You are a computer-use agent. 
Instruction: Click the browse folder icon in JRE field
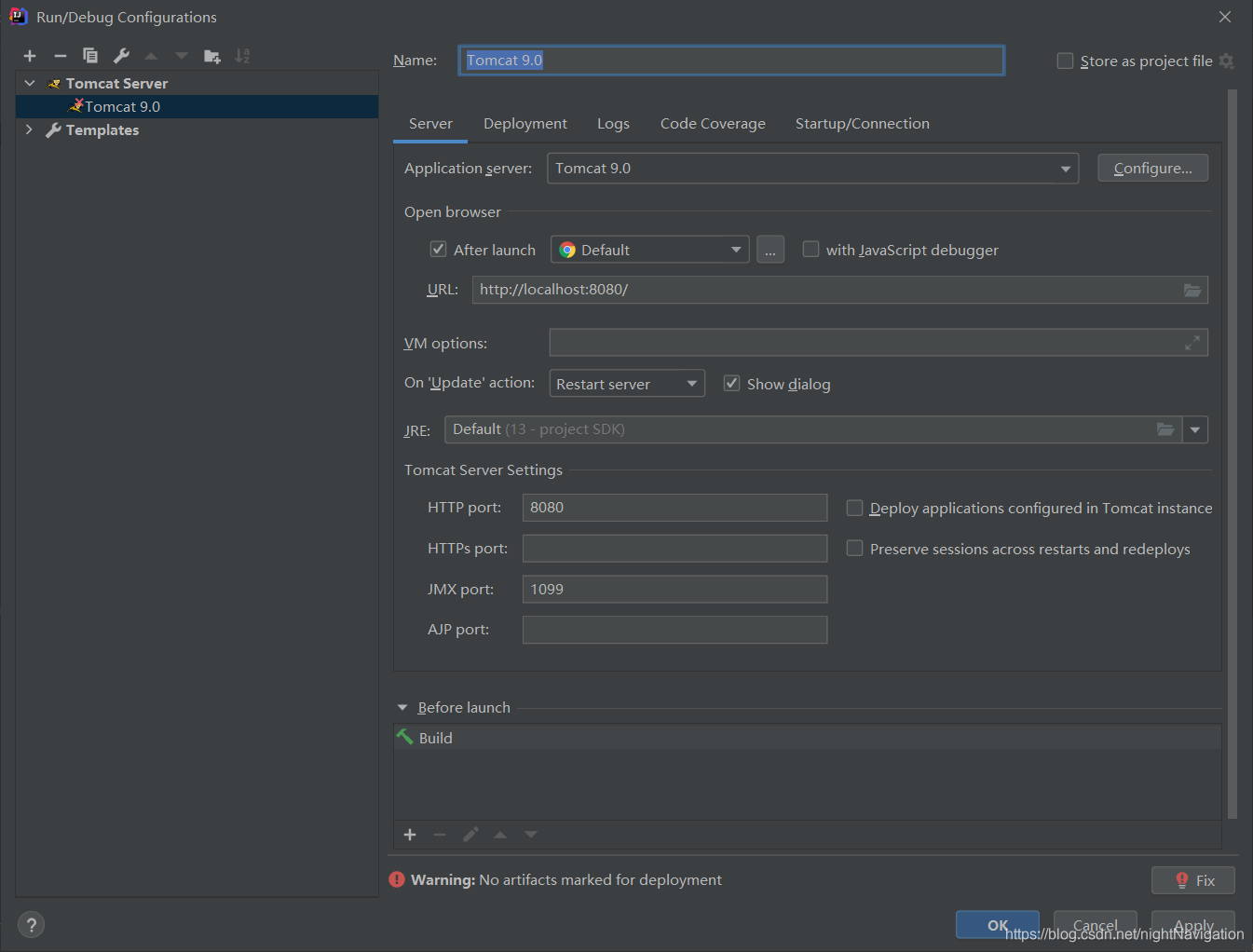click(1165, 429)
